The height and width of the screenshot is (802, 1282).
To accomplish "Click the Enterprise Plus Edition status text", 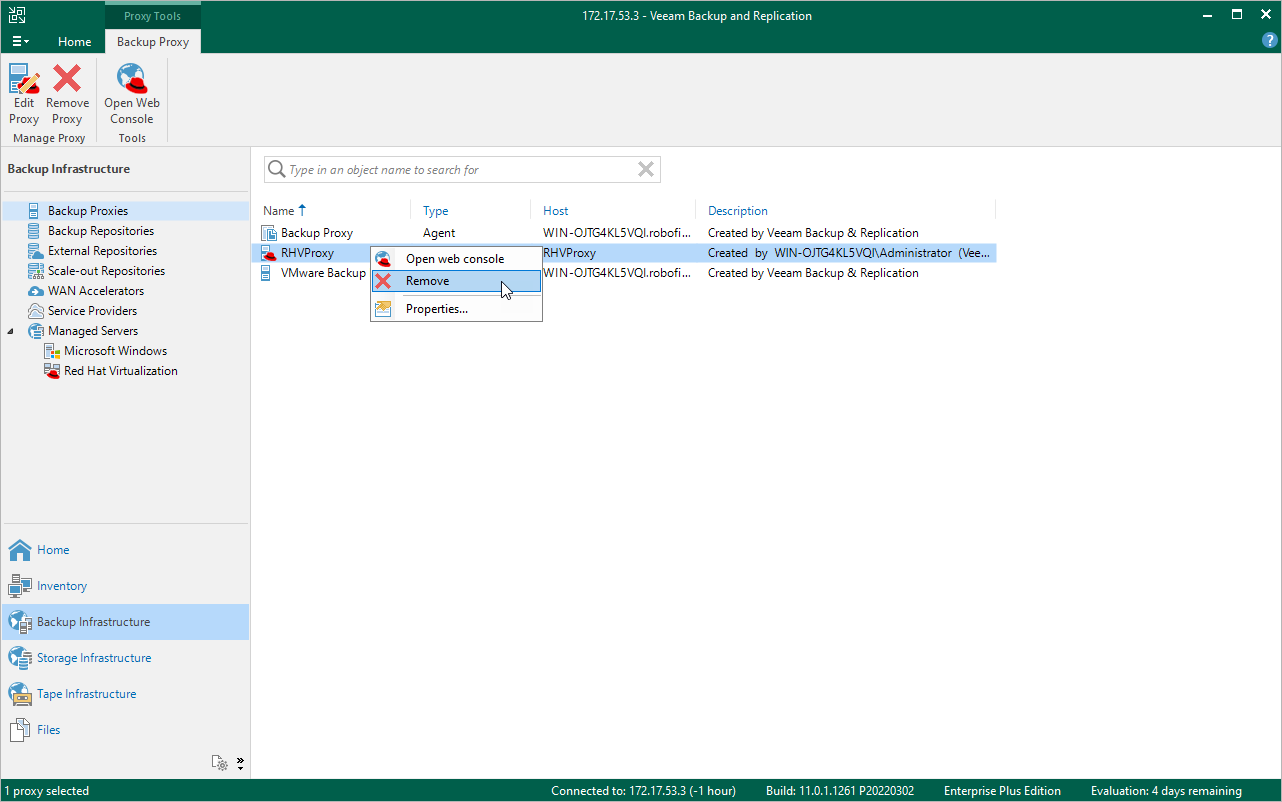I will pyautogui.click(x=1002, y=791).
